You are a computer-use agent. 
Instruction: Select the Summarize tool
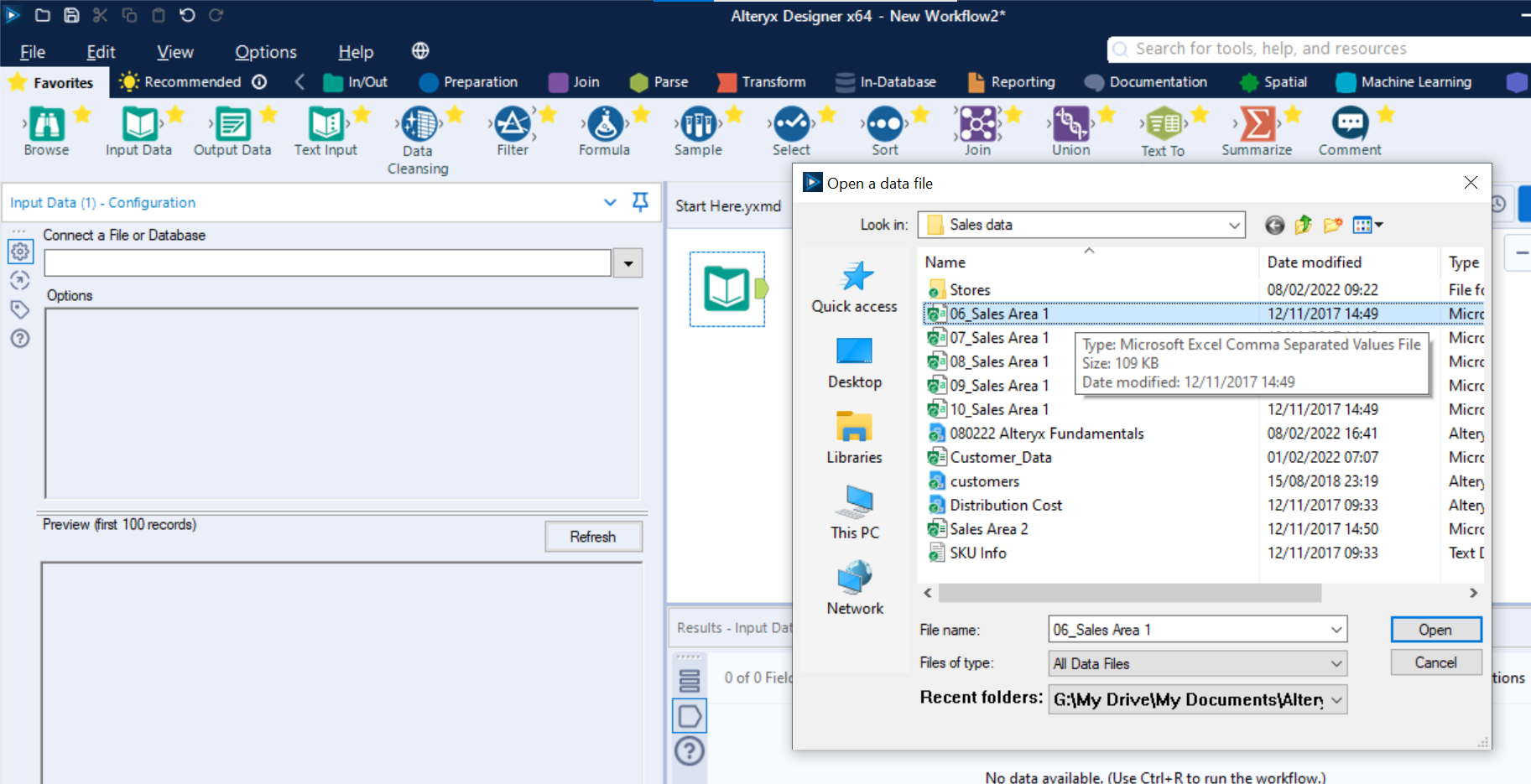click(1257, 124)
